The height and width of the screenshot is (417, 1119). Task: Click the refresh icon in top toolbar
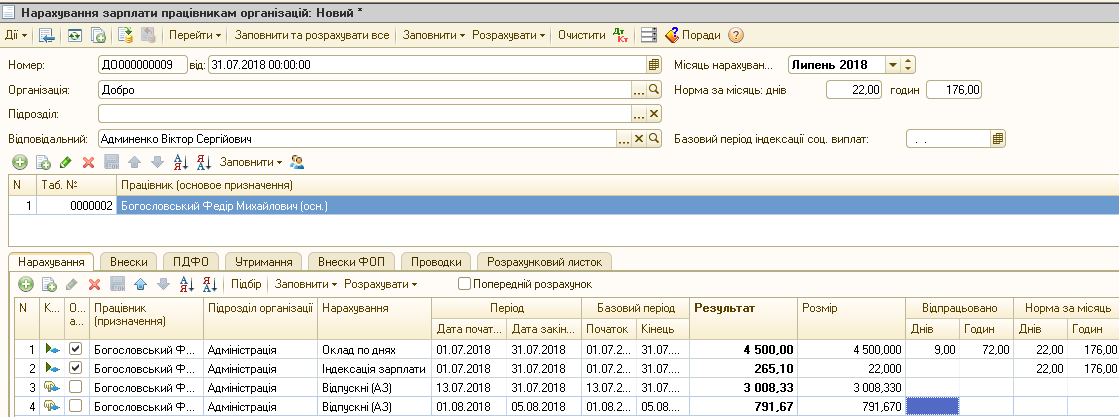[75, 35]
